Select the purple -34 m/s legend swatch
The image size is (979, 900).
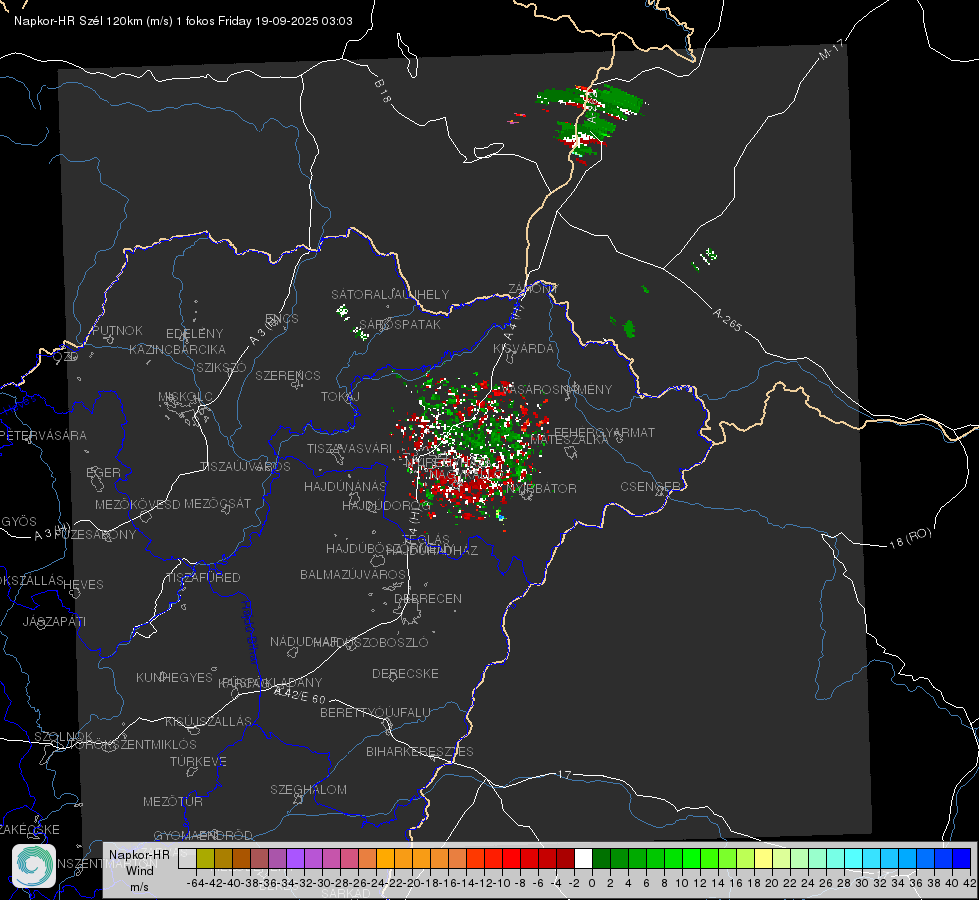pos(295,858)
